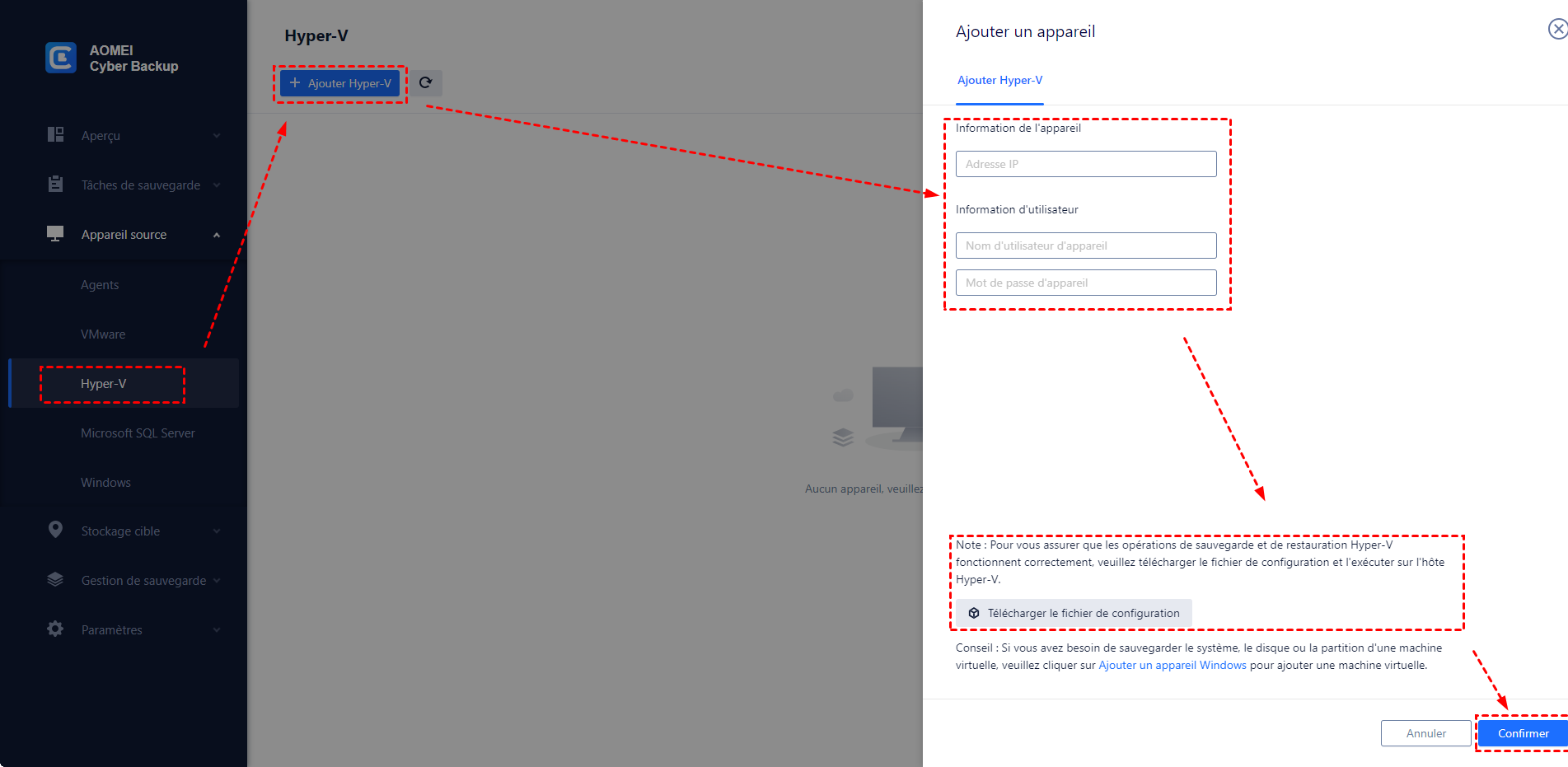Click the Aperçu dashboard icon
This screenshot has height=767, width=1568.
pos(55,135)
